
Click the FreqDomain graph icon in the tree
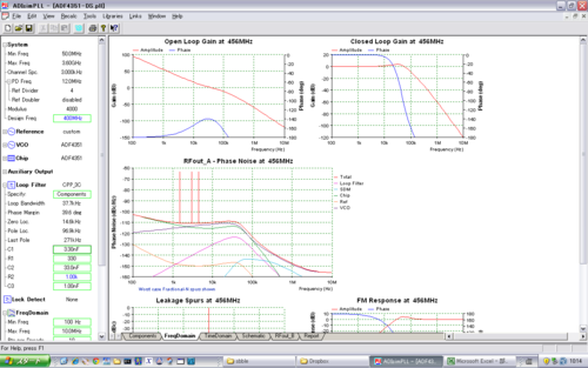click(x=11, y=313)
